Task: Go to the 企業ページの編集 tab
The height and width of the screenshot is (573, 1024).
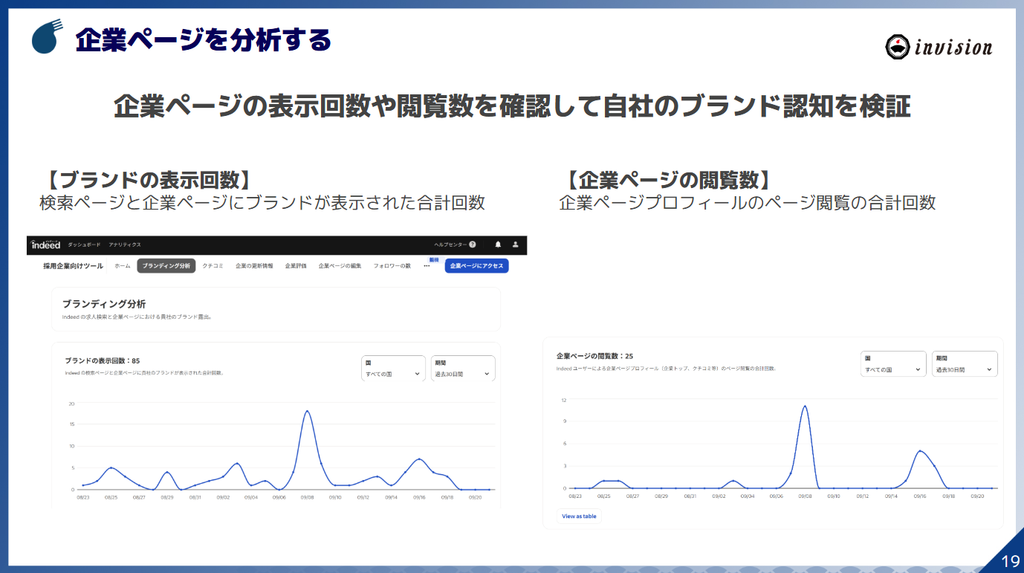Action: 340,266
